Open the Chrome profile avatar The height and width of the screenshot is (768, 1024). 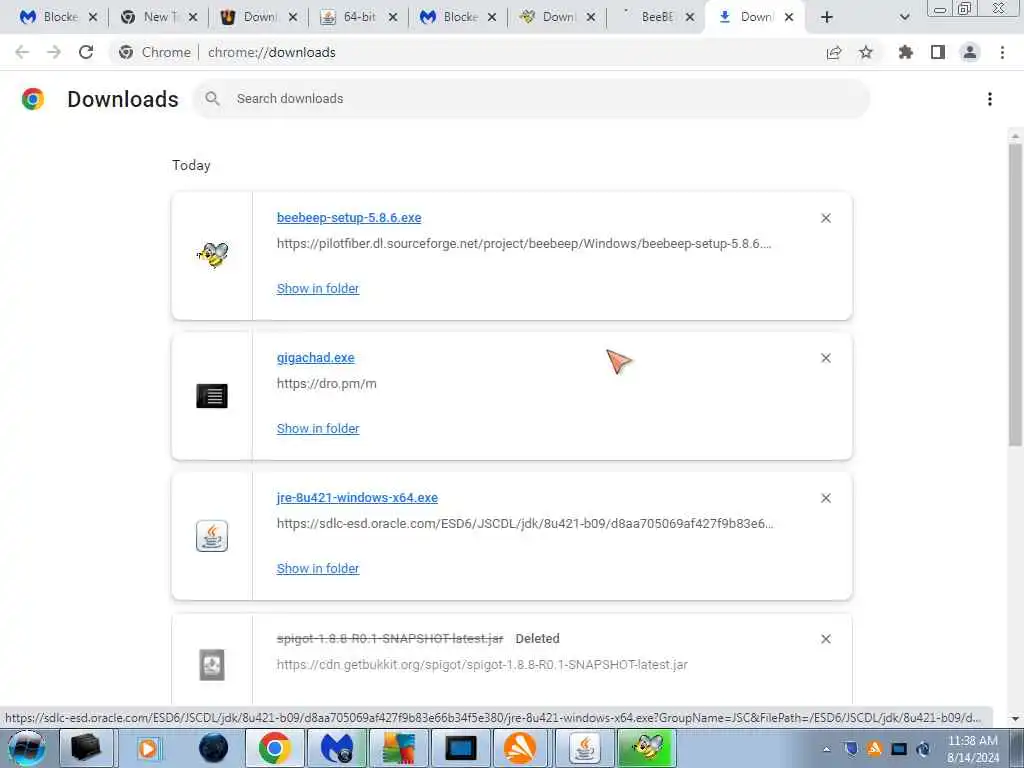(970, 52)
